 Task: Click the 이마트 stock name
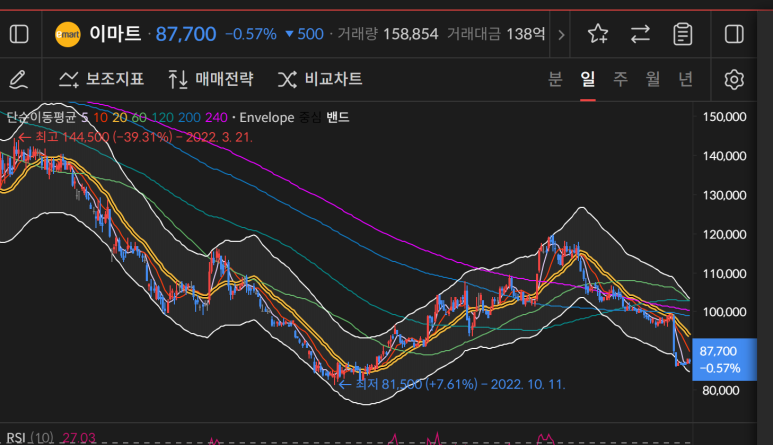115,34
